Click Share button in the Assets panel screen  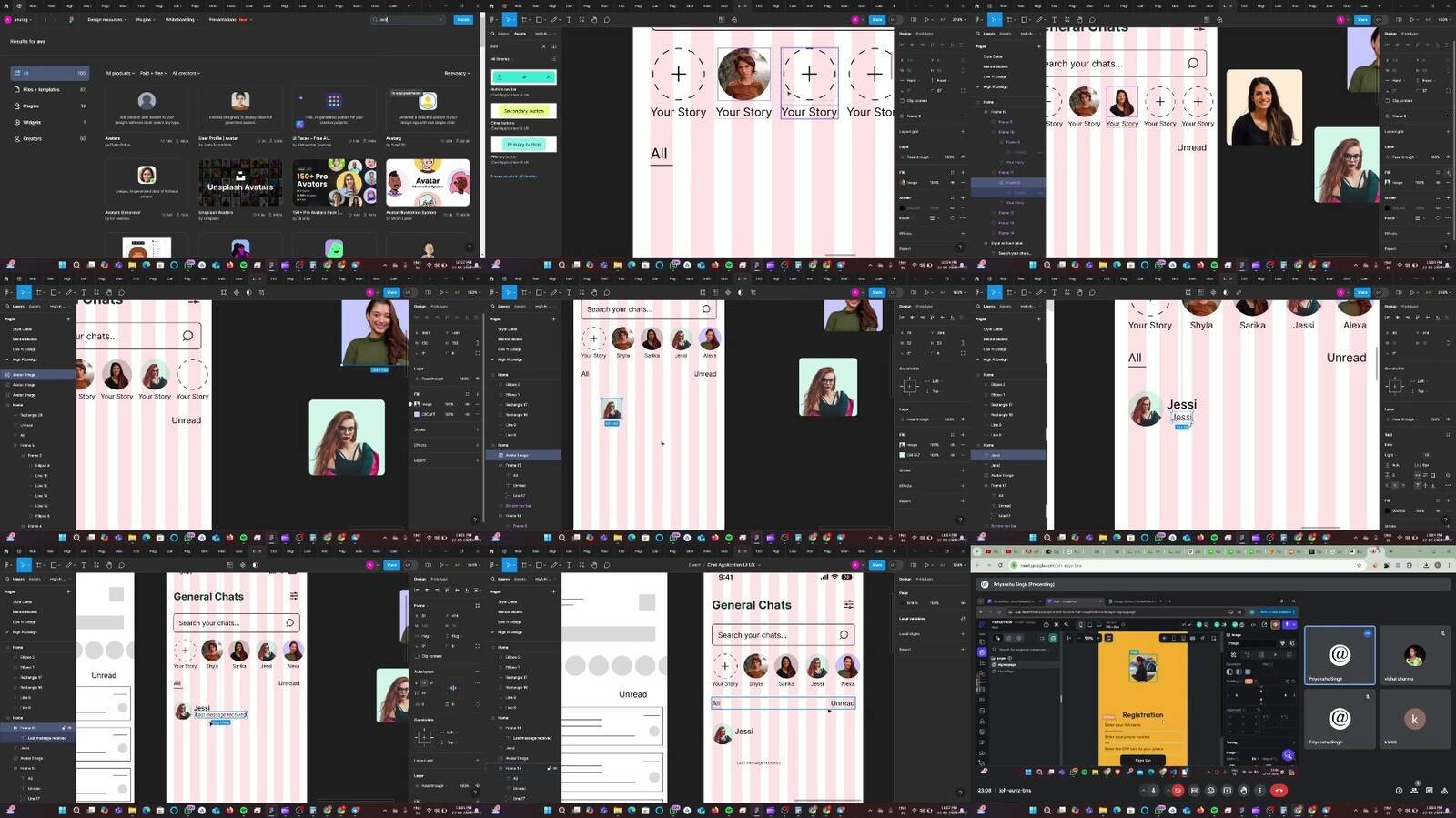(877, 20)
